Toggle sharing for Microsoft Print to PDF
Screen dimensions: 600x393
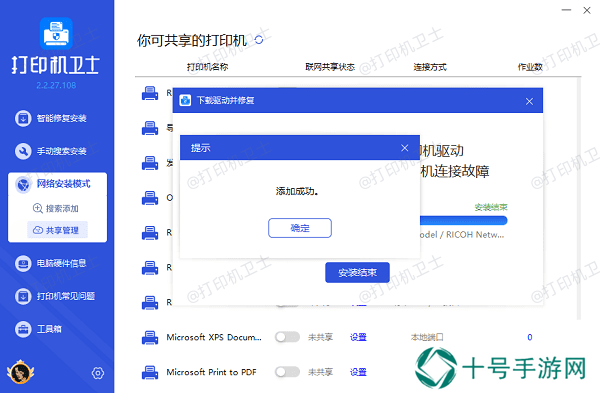point(287,372)
